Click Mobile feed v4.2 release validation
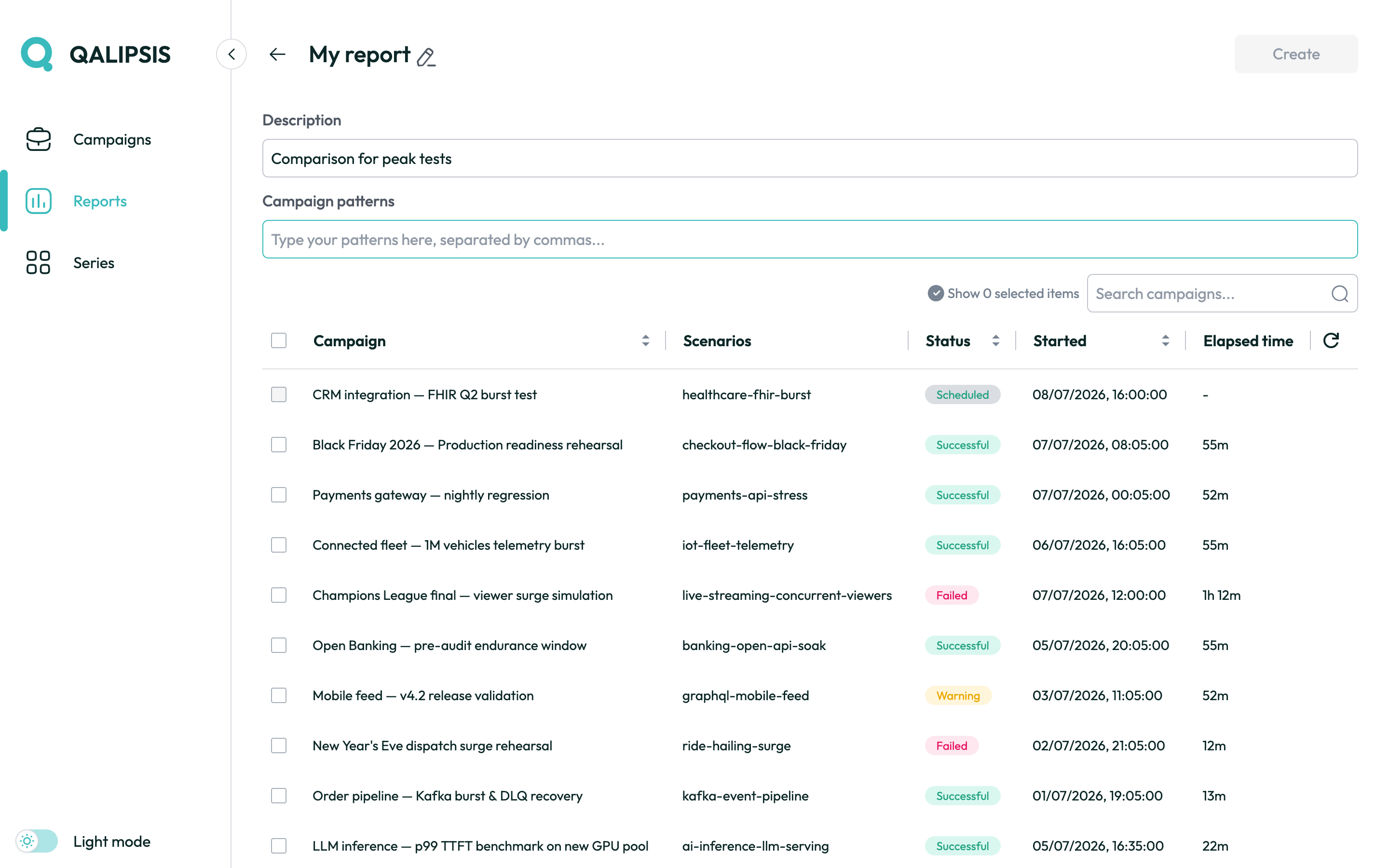1389x868 pixels. coord(423,695)
